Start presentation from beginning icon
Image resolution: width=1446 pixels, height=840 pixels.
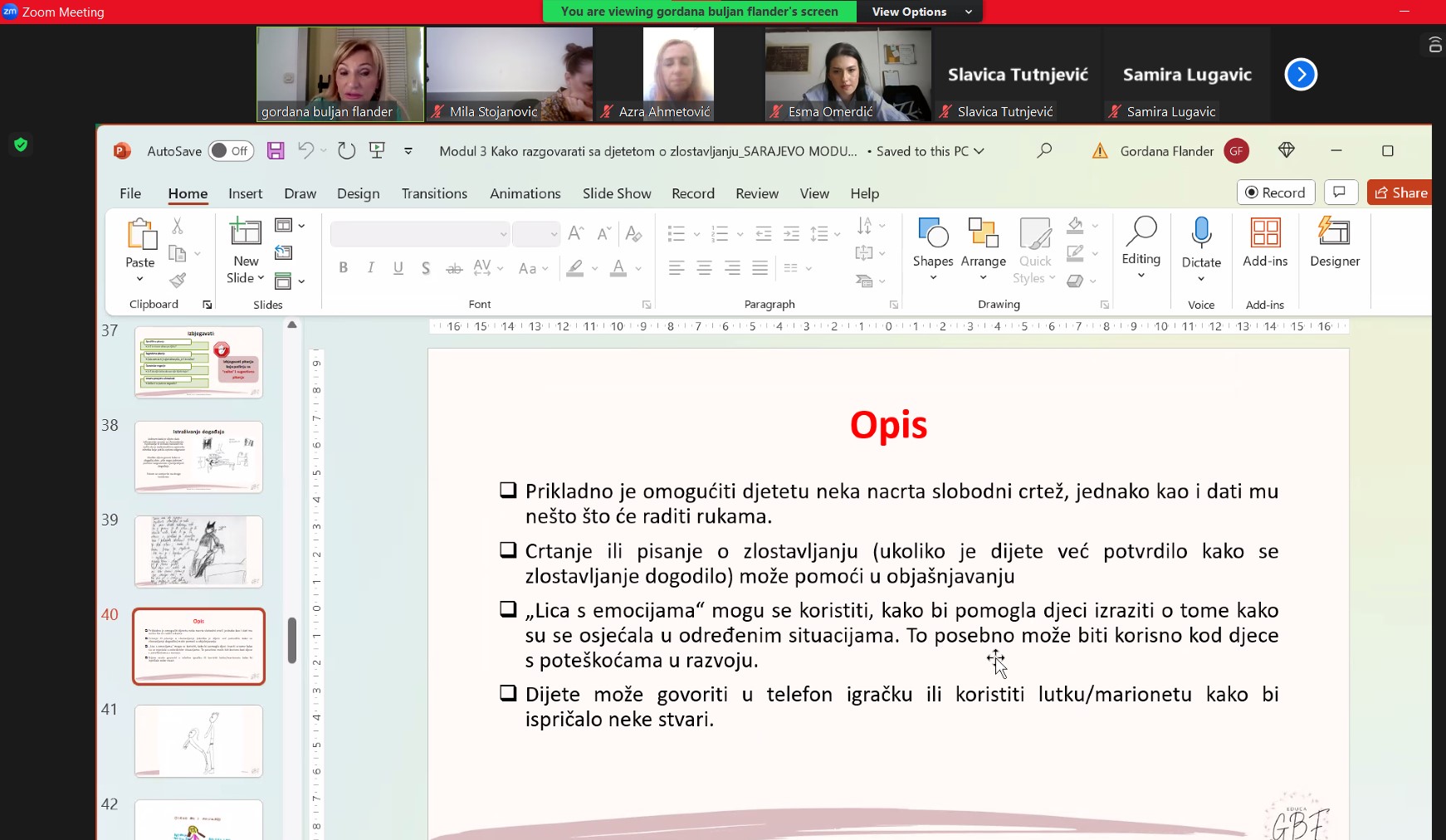(x=377, y=150)
